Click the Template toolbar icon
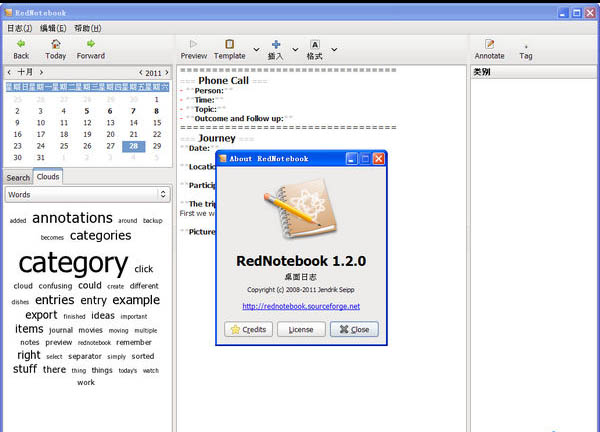 coord(230,49)
